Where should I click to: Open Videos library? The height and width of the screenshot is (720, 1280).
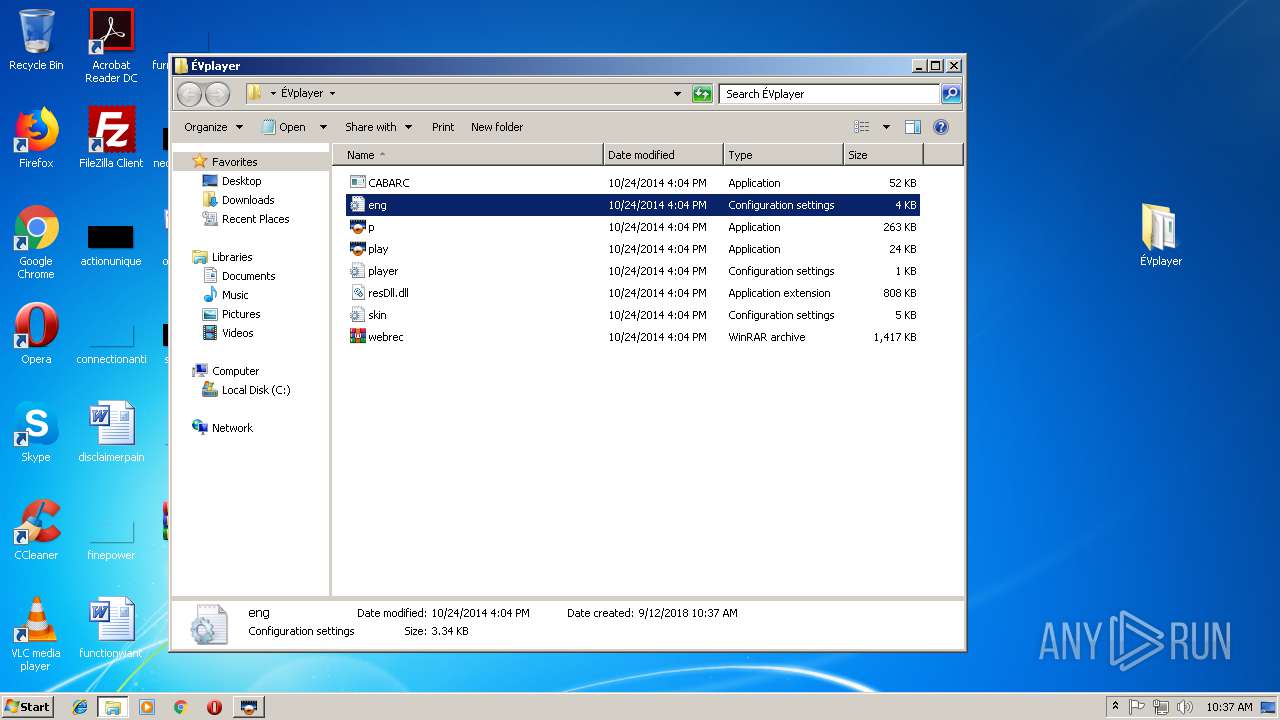point(228,333)
